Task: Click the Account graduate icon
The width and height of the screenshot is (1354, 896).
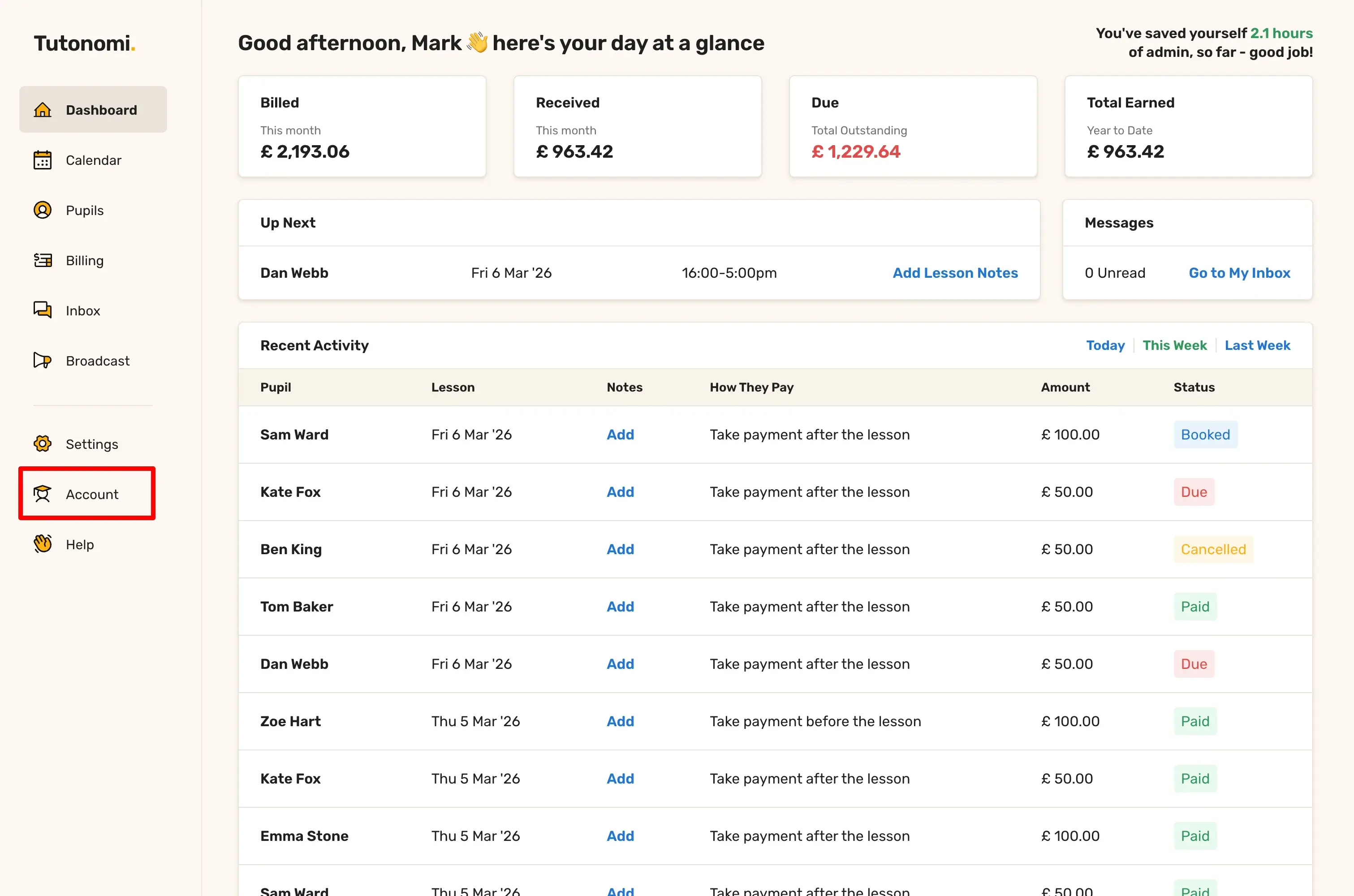Action: point(42,494)
